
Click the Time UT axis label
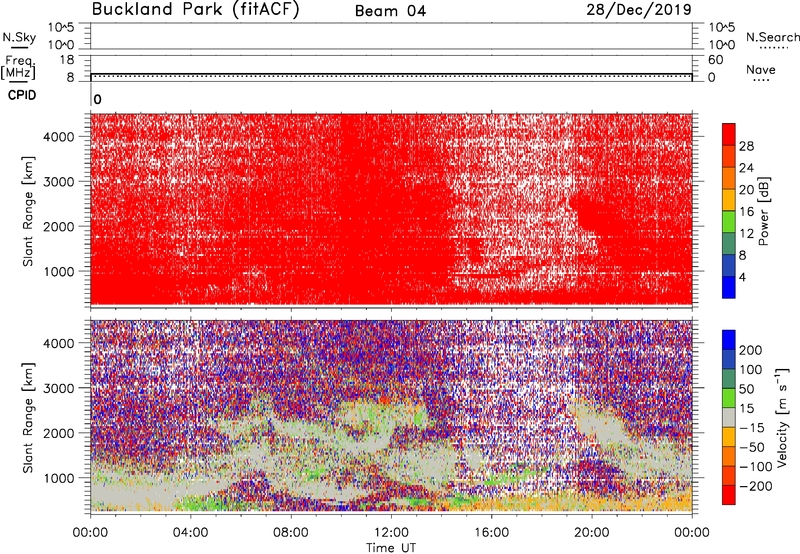point(391,548)
